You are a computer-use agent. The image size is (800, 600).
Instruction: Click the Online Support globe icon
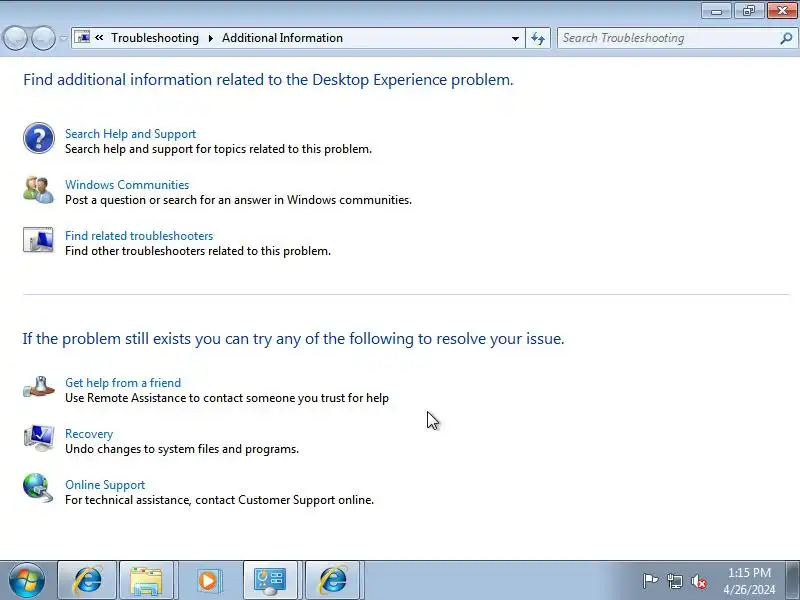[38, 488]
